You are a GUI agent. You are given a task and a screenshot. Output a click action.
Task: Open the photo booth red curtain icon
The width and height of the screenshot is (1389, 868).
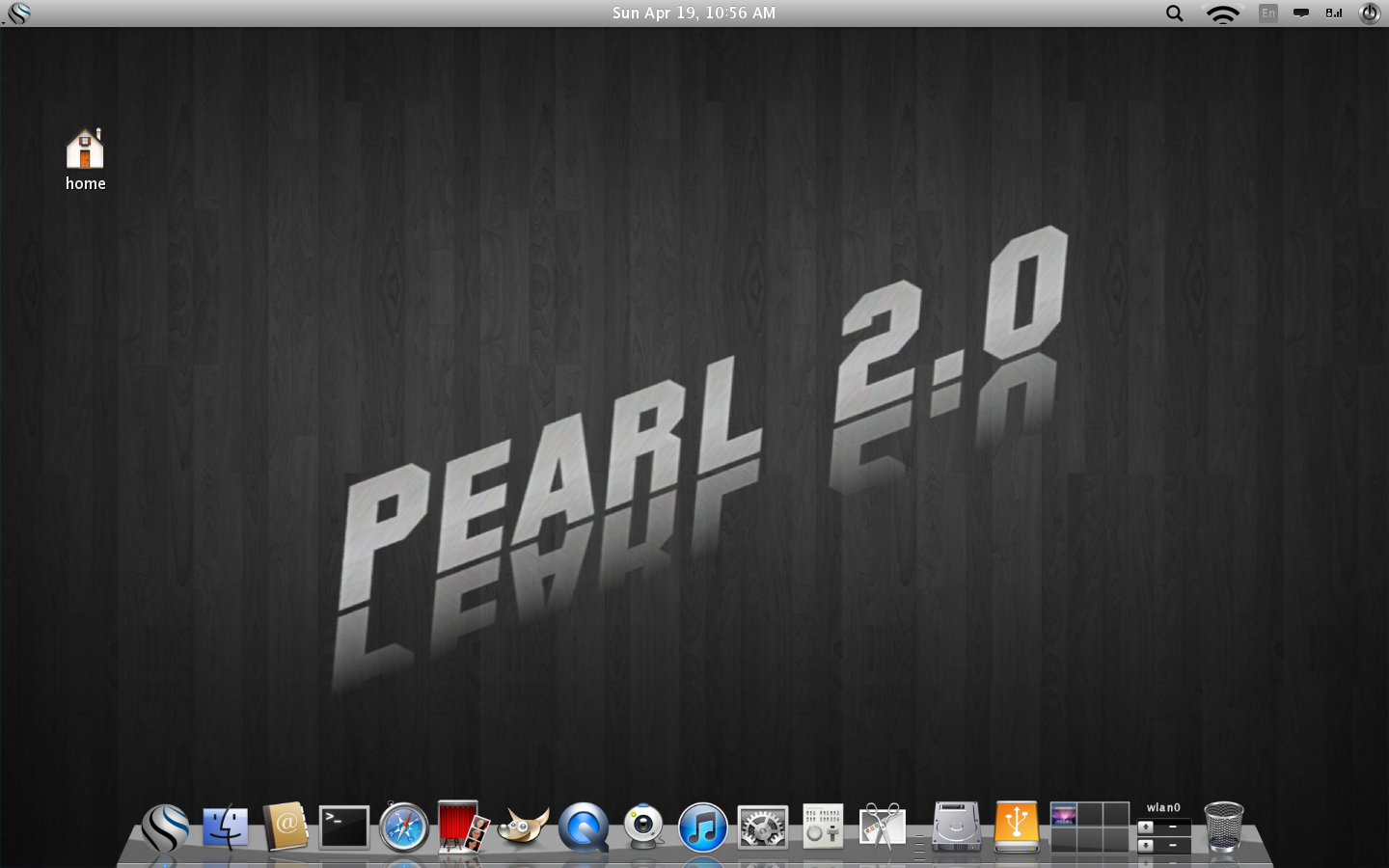pyautogui.click(x=462, y=827)
